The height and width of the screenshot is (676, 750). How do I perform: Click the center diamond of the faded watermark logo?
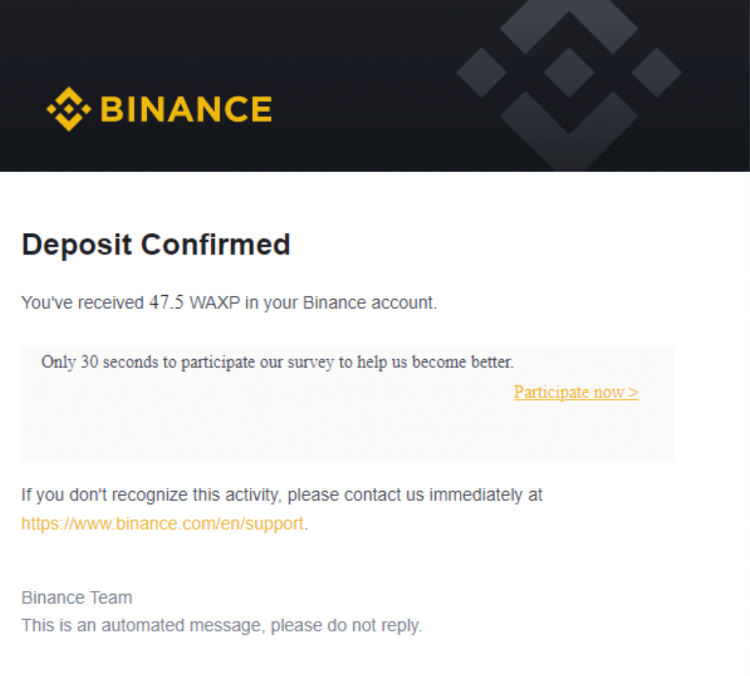point(569,72)
